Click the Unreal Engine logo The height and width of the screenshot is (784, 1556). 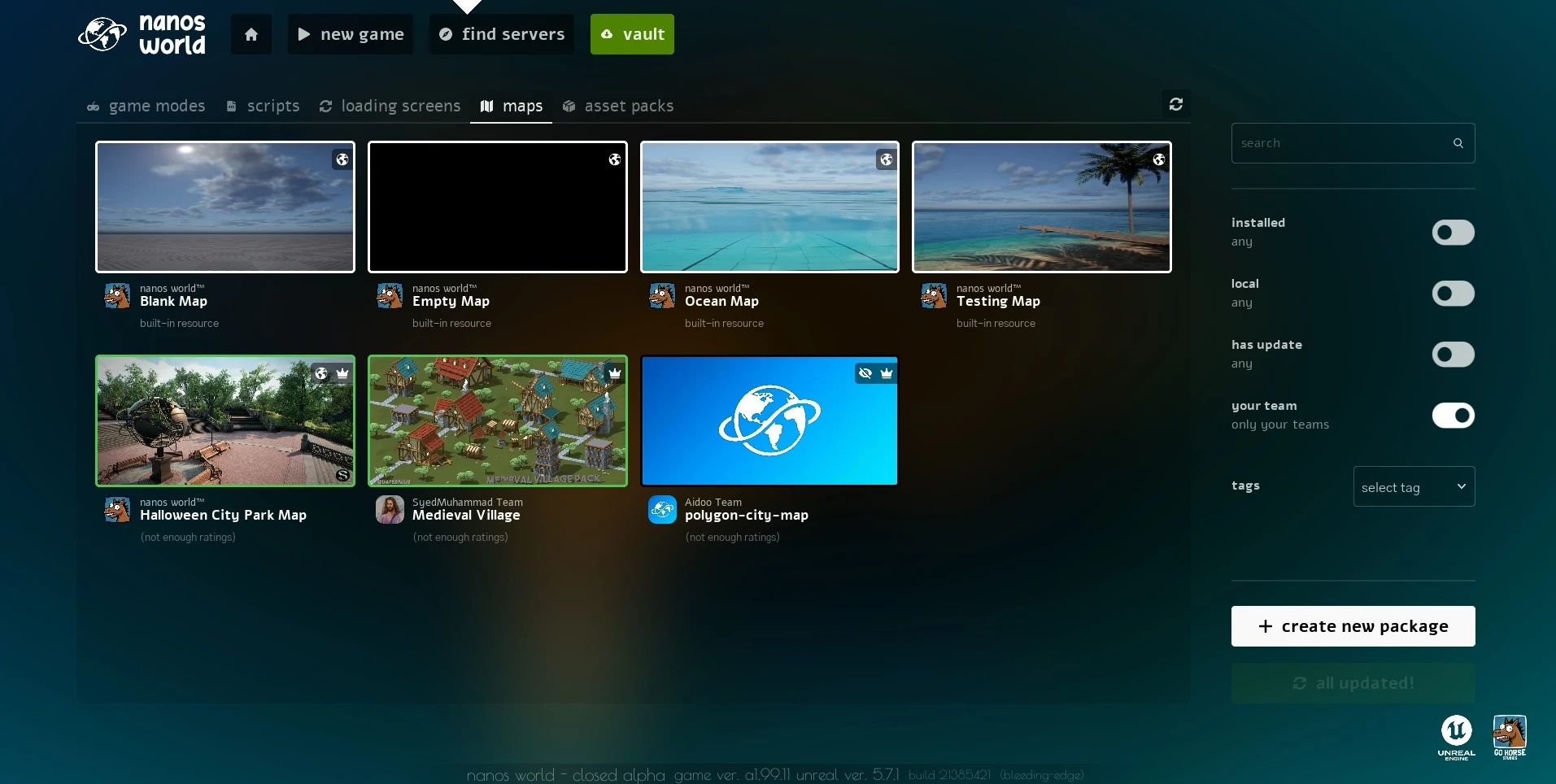pyautogui.click(x=1456, y=735)
